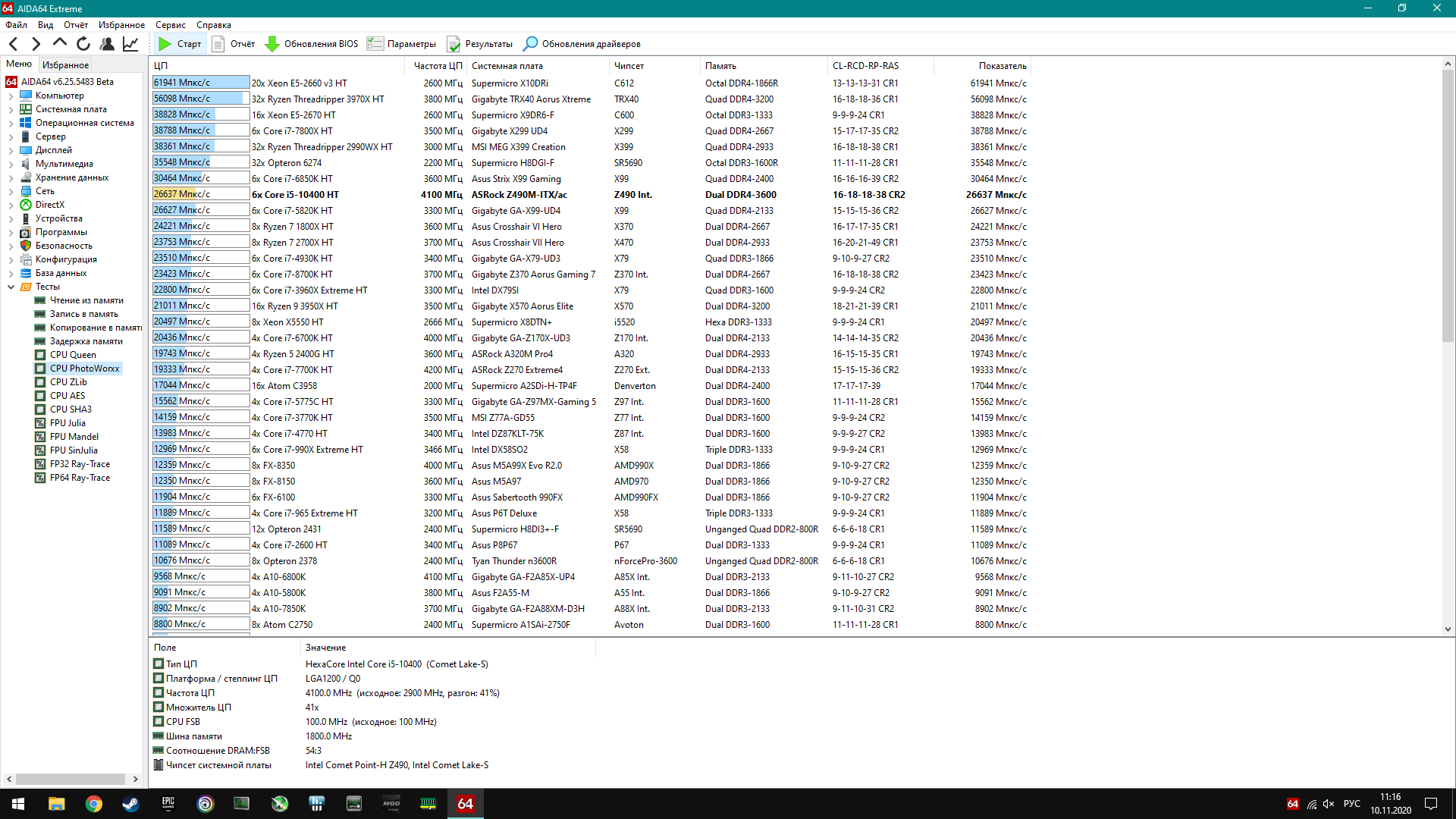The width and height of the screenshot is (1456, 819).
Task: Switch to the Избранное tab
Action: click(x=65, y=65)
